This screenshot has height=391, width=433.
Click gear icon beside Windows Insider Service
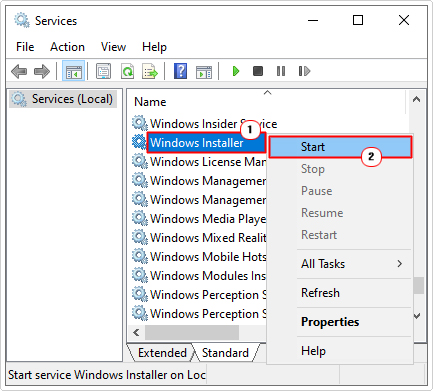coord(140,123)
